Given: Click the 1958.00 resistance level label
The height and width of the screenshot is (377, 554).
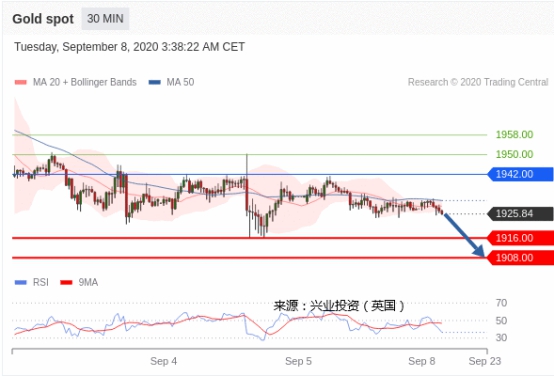Looking at the screenshot, I should pos(514,135).
